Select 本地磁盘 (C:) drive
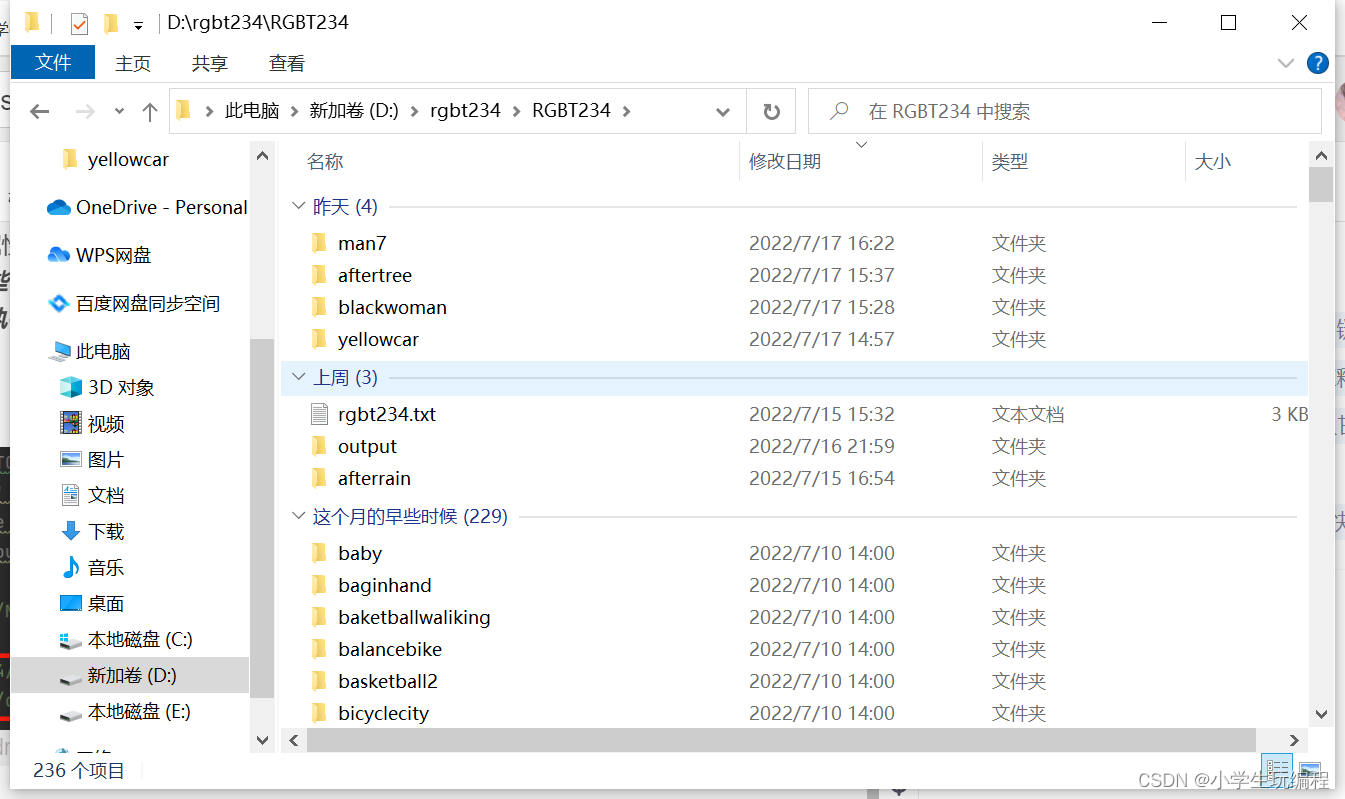This screenshot has width=1345, height=799. pos(126,639)
